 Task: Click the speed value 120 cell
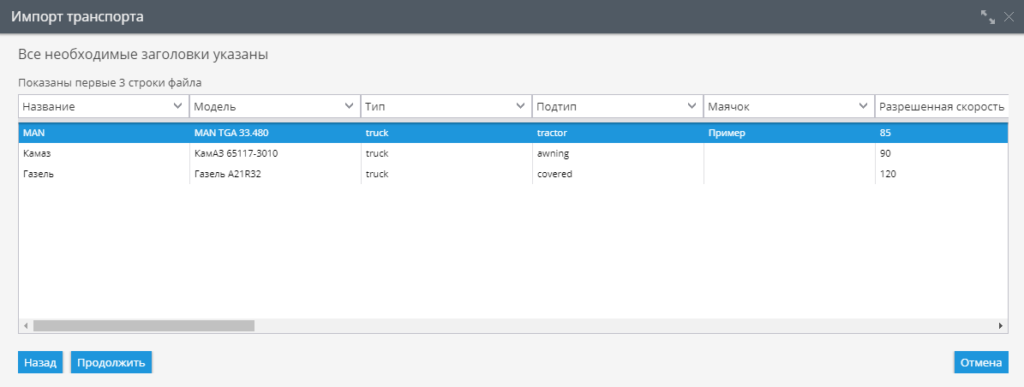[x=942, y=174]
